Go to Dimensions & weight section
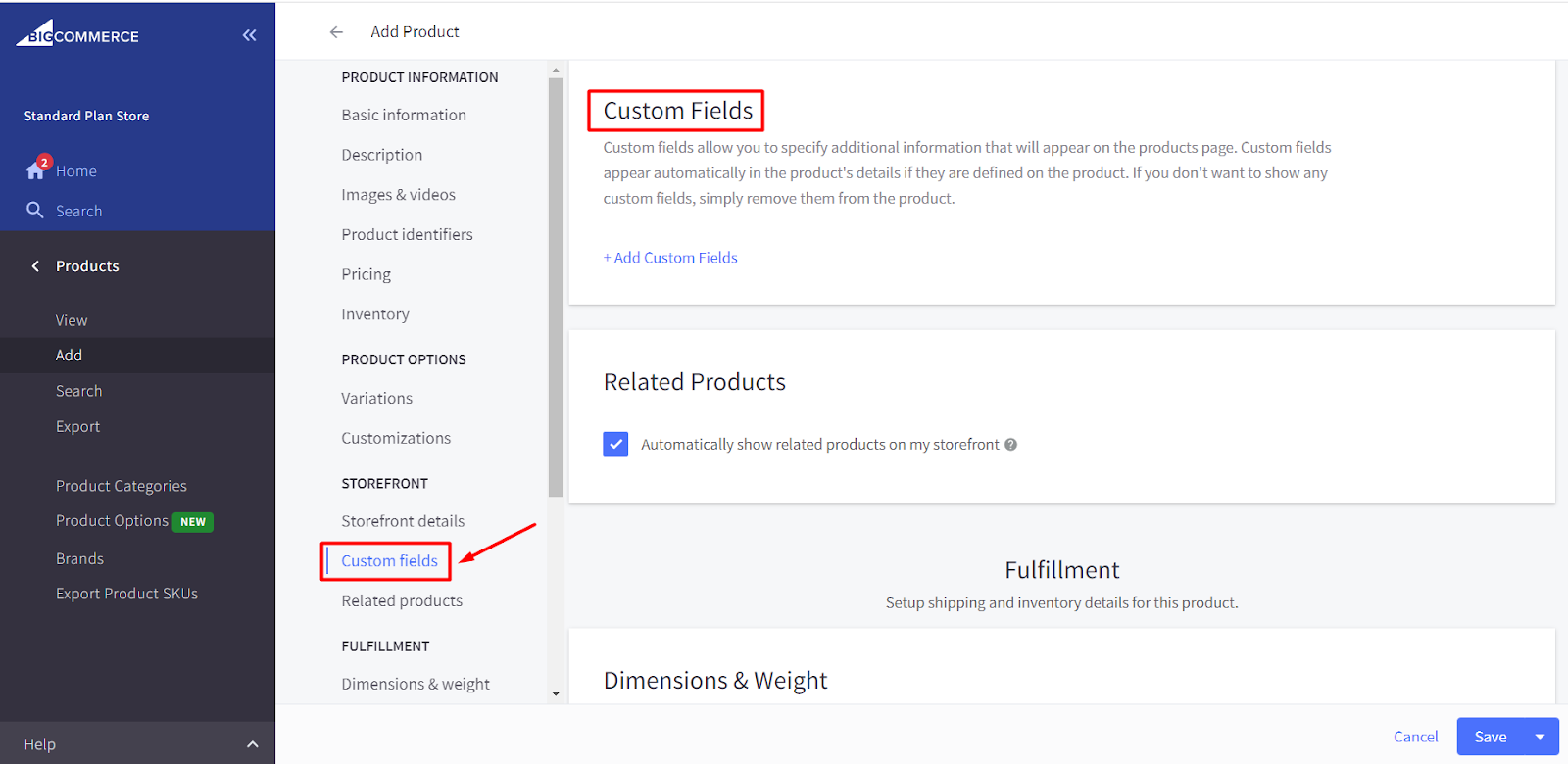1568x764 pixels. [x=416, y=684]
